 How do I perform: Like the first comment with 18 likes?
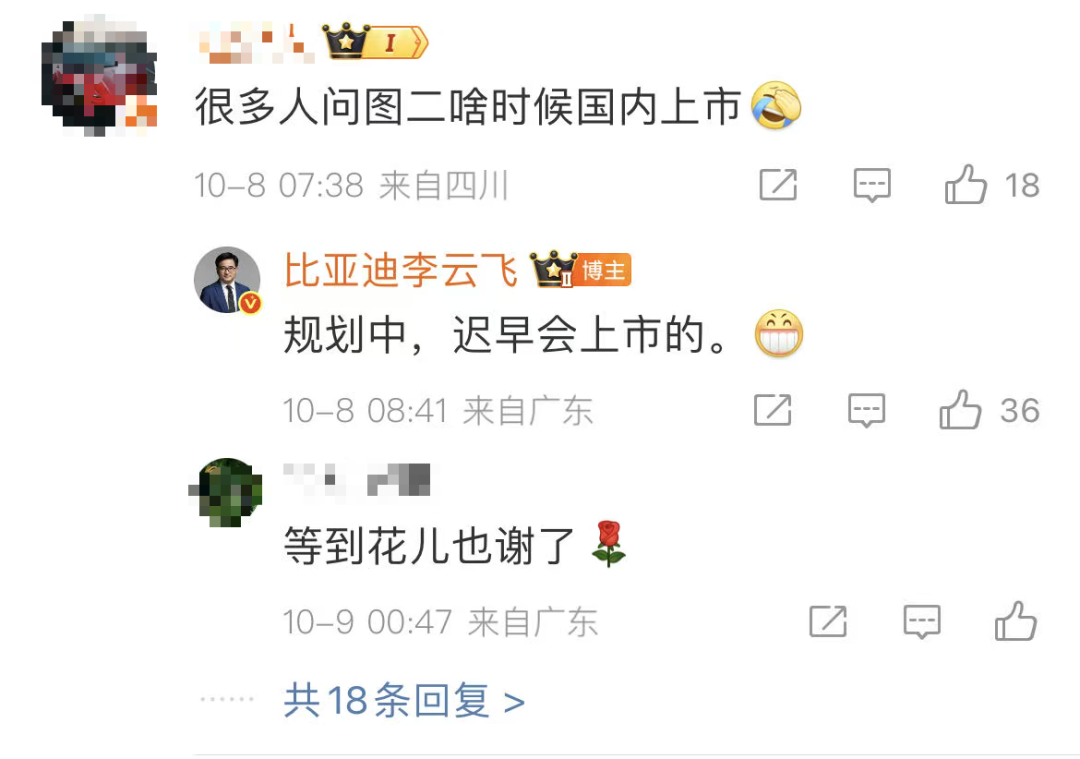(x=966, y=185)
